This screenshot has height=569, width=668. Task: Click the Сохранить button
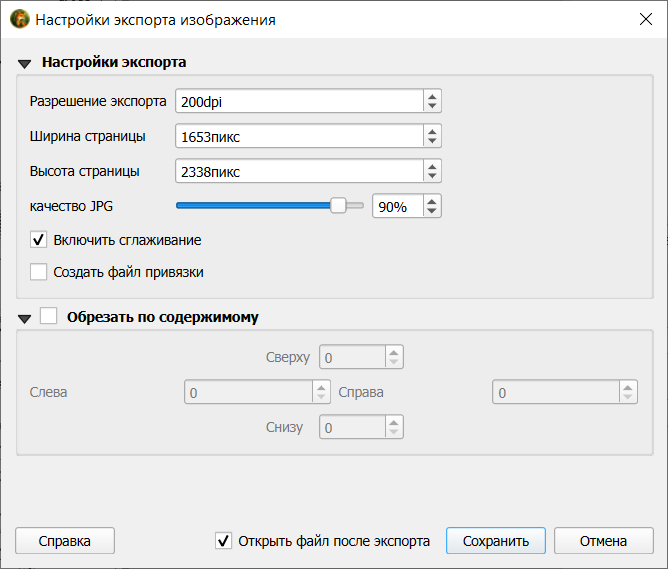click(x=496, y=541)
